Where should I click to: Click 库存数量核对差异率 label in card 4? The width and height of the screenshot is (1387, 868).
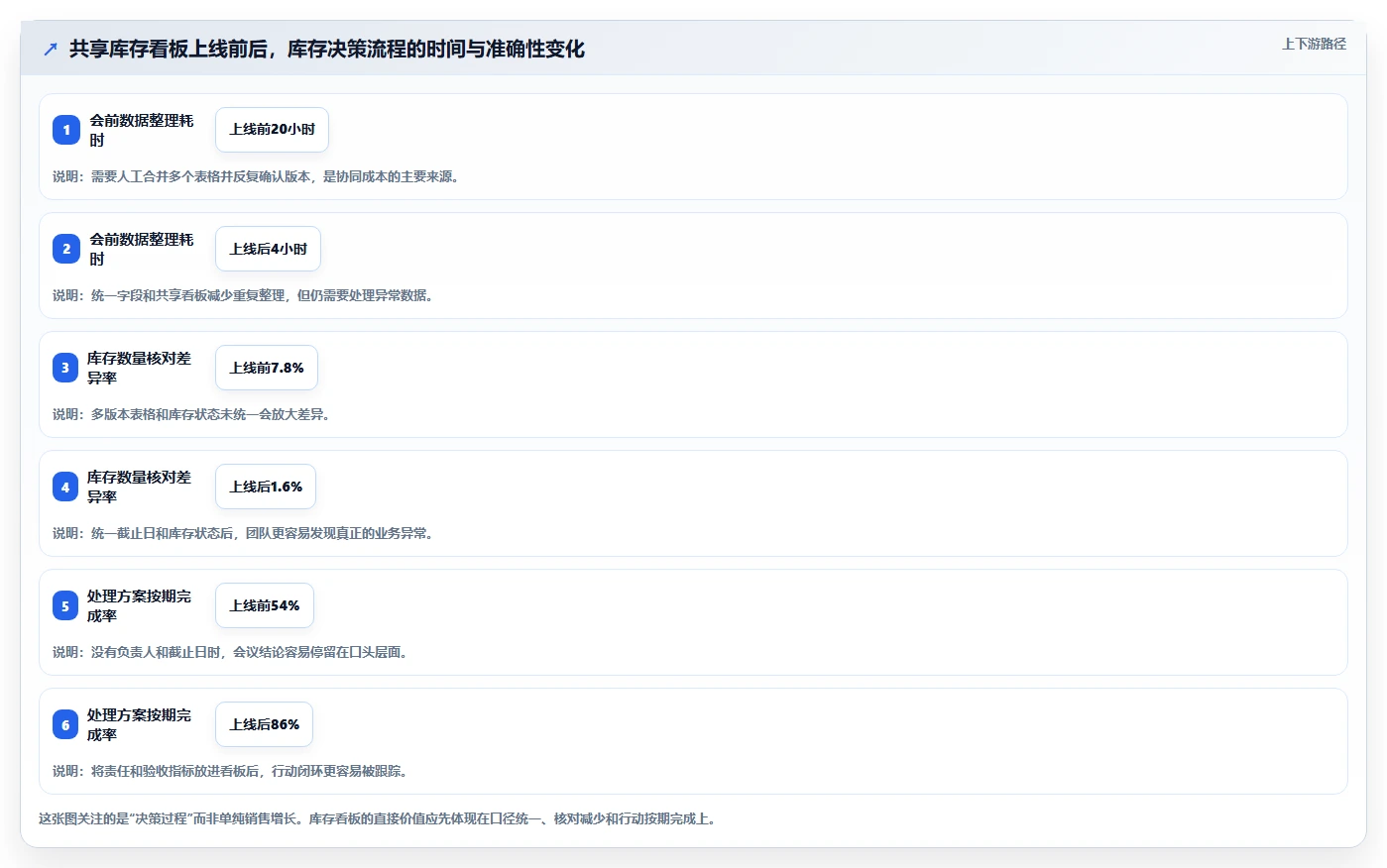coord(139,487)
